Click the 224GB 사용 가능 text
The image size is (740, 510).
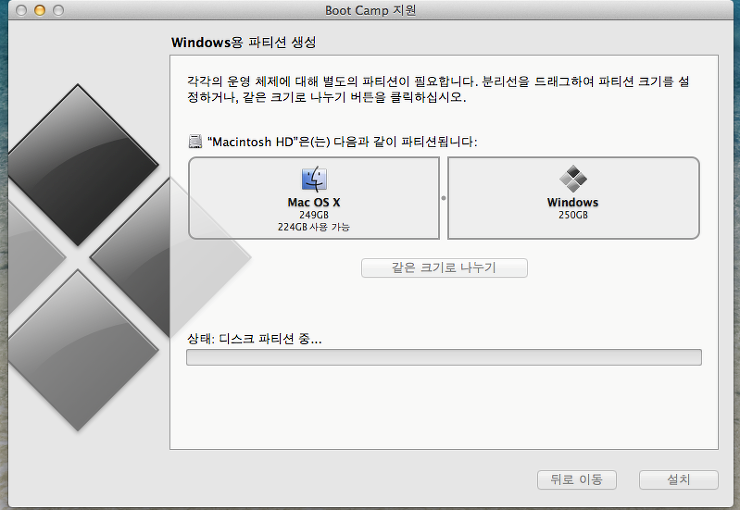click(314, 227)
